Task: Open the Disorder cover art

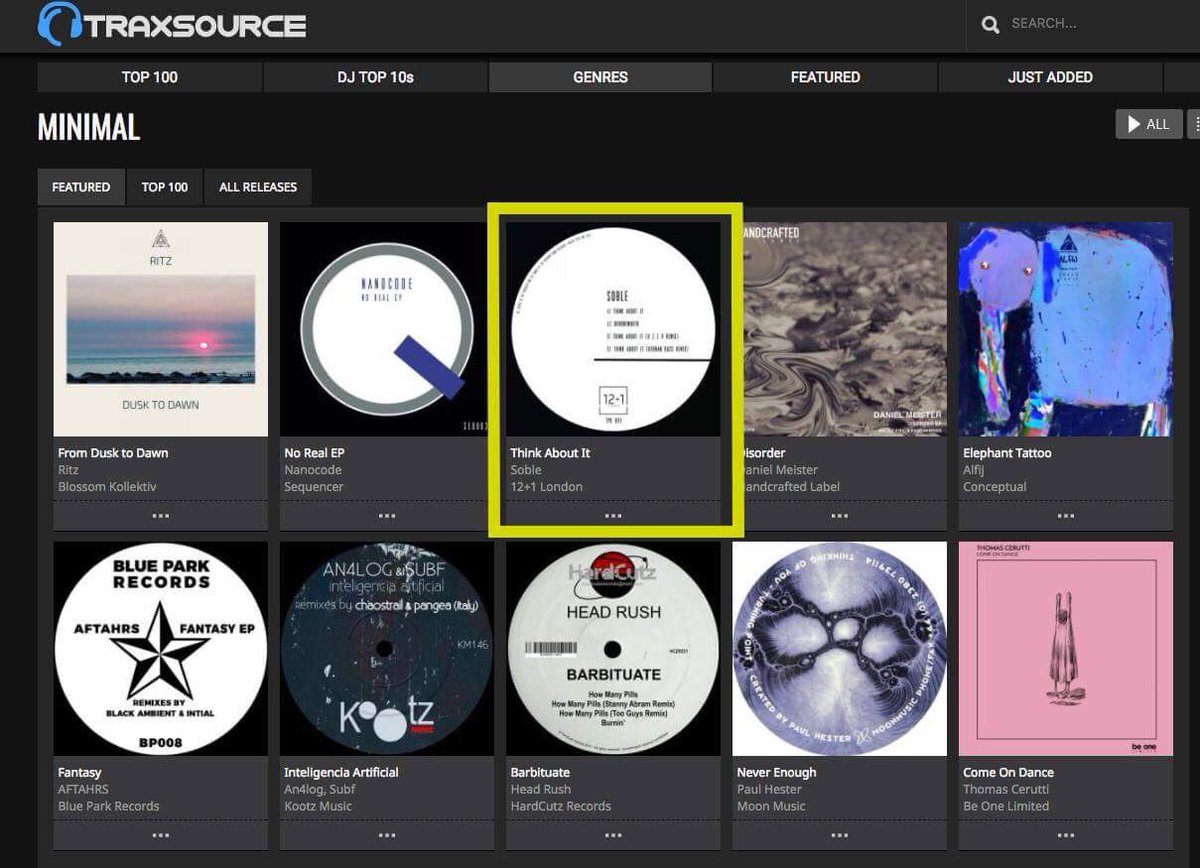Action: (x=842, y=329)
